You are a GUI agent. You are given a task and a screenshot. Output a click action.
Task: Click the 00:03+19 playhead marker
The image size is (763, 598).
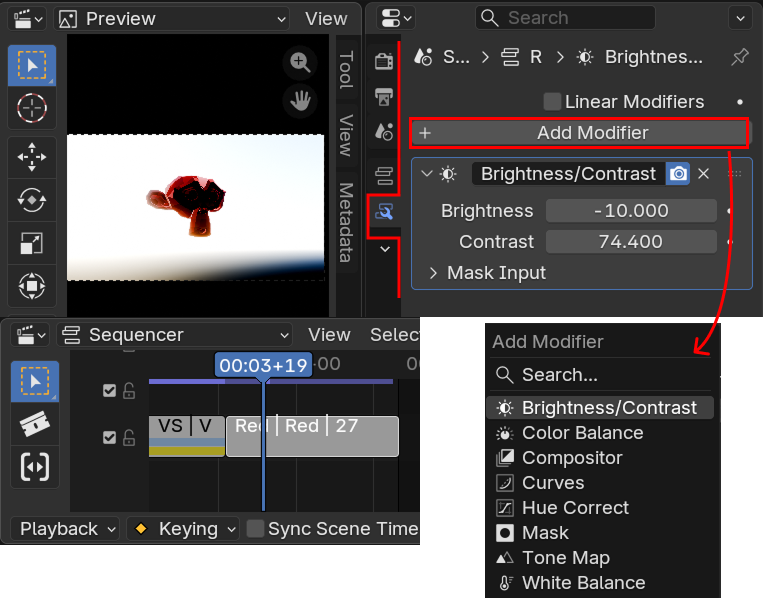click(x=263, y=365)
